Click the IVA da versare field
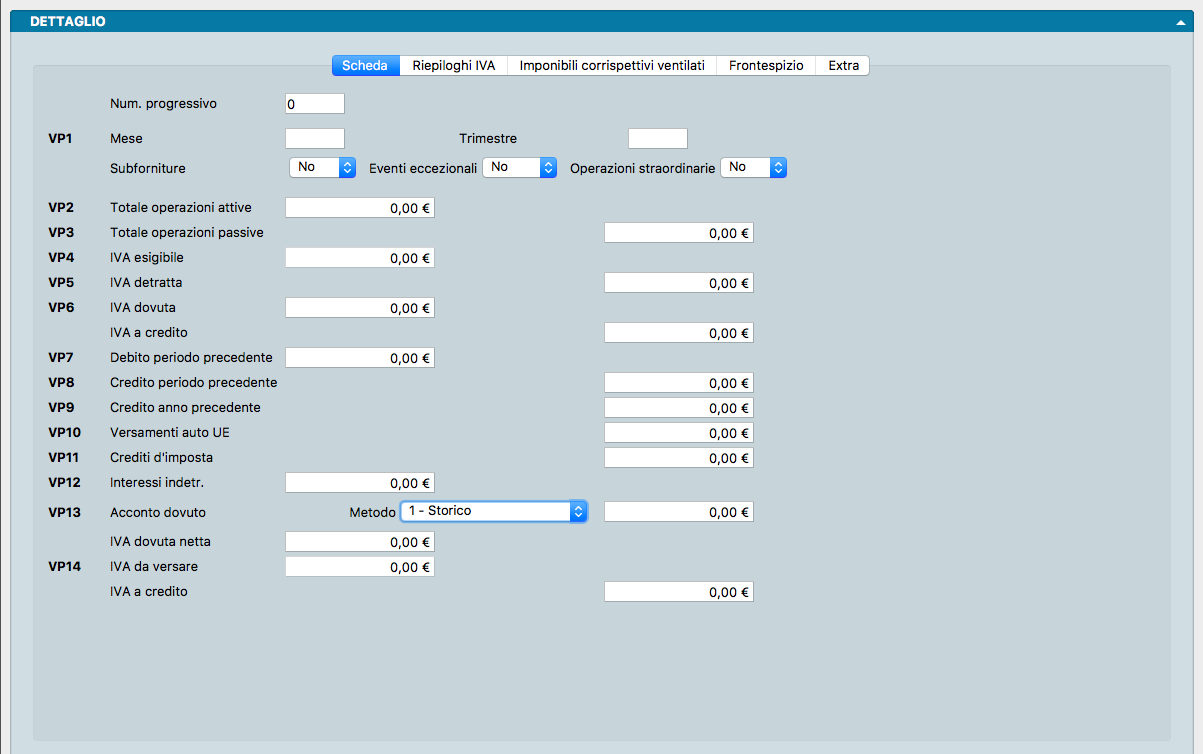This screenshot has width=1203, height=754. tap(360, 567)
